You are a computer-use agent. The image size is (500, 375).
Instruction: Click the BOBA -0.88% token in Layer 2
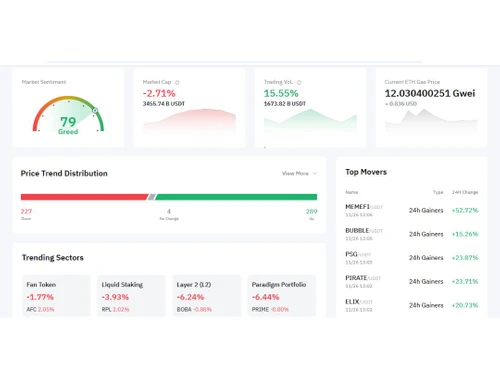point(194,309)
